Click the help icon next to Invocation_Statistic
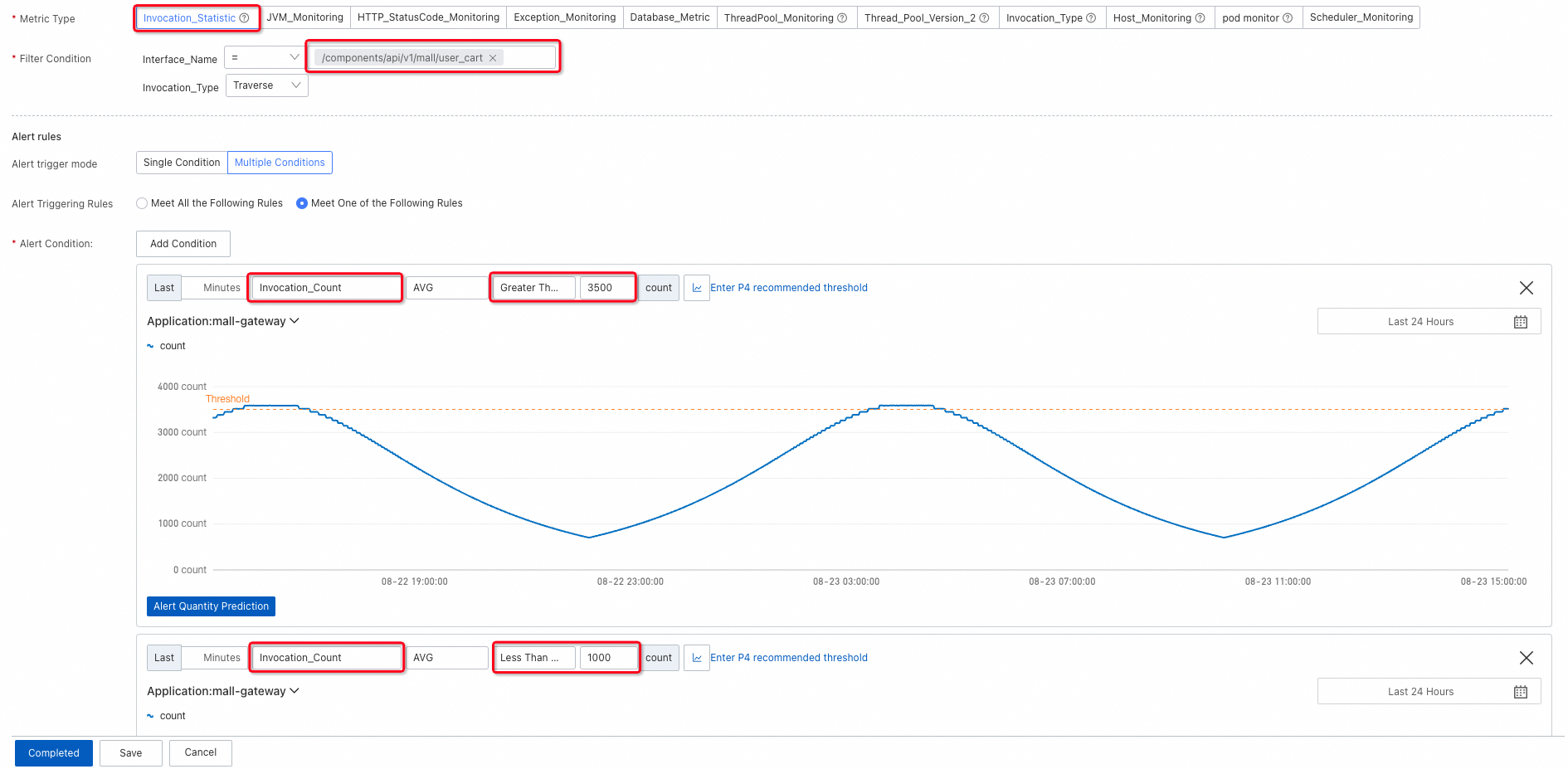 click(x=244, y=18)
